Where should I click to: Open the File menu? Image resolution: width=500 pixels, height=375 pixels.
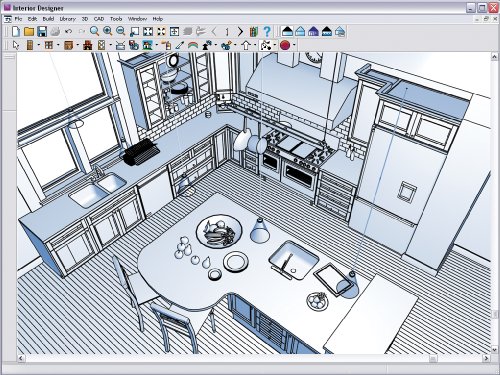click(x=19, y=19)
